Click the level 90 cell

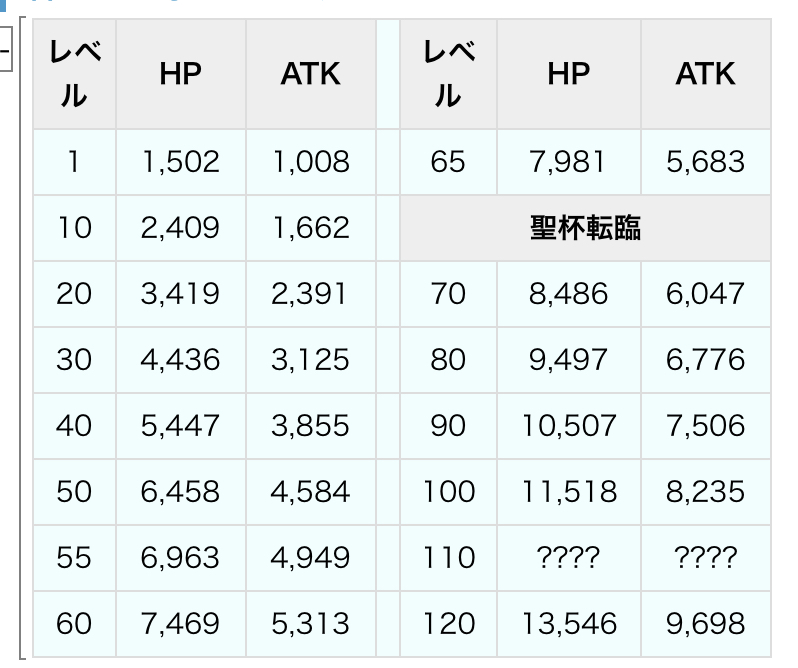(x=447, y=426)
